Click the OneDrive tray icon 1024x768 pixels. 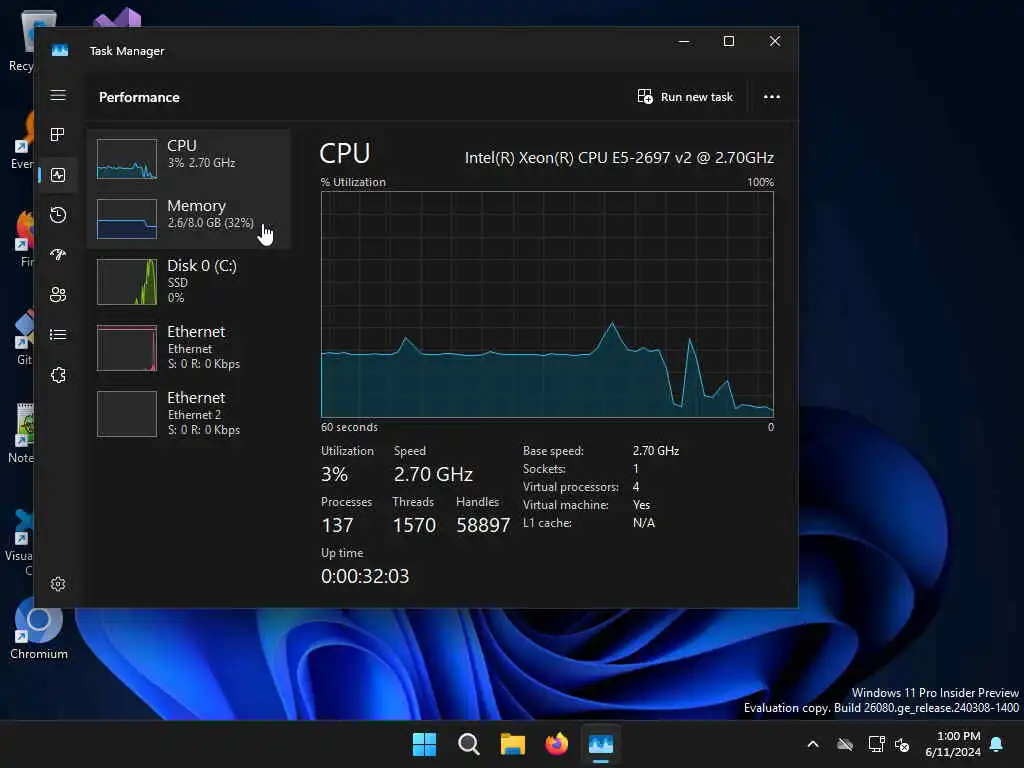tap(845, 744)
